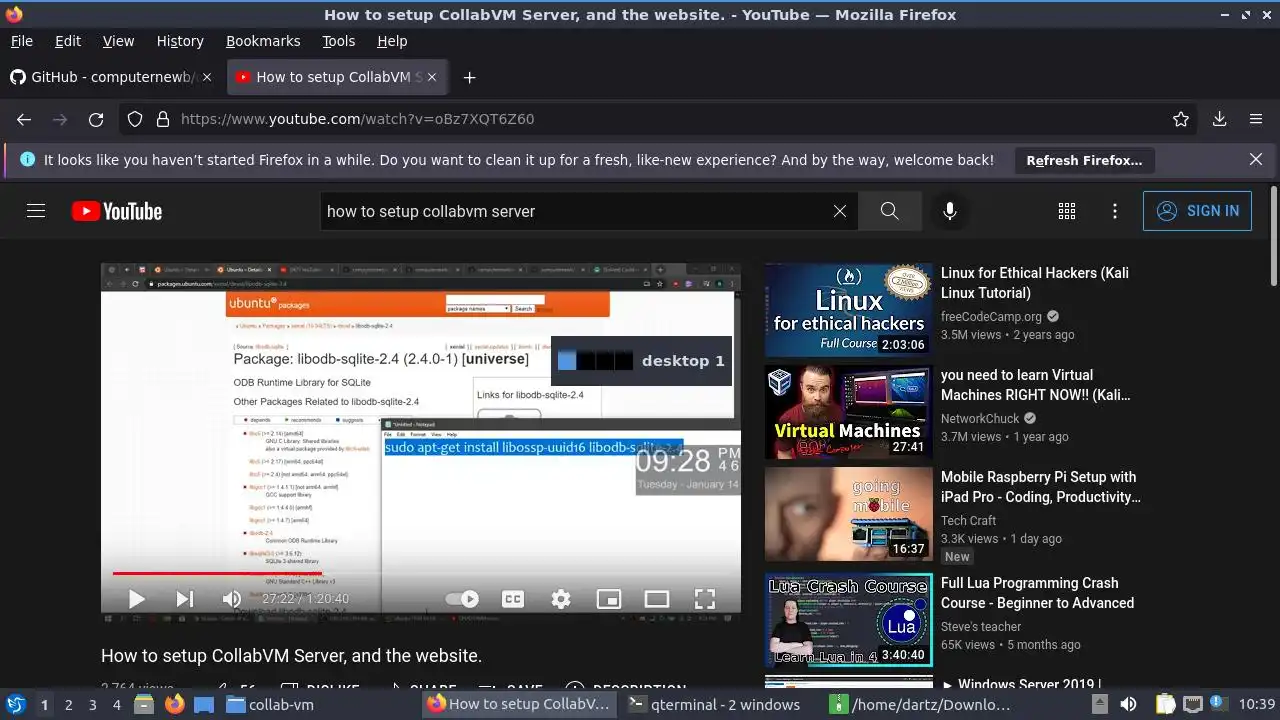This screenshot has width=1280, height=720.
Task: Click the search magnifier button
Action: [x=889, y=211]
